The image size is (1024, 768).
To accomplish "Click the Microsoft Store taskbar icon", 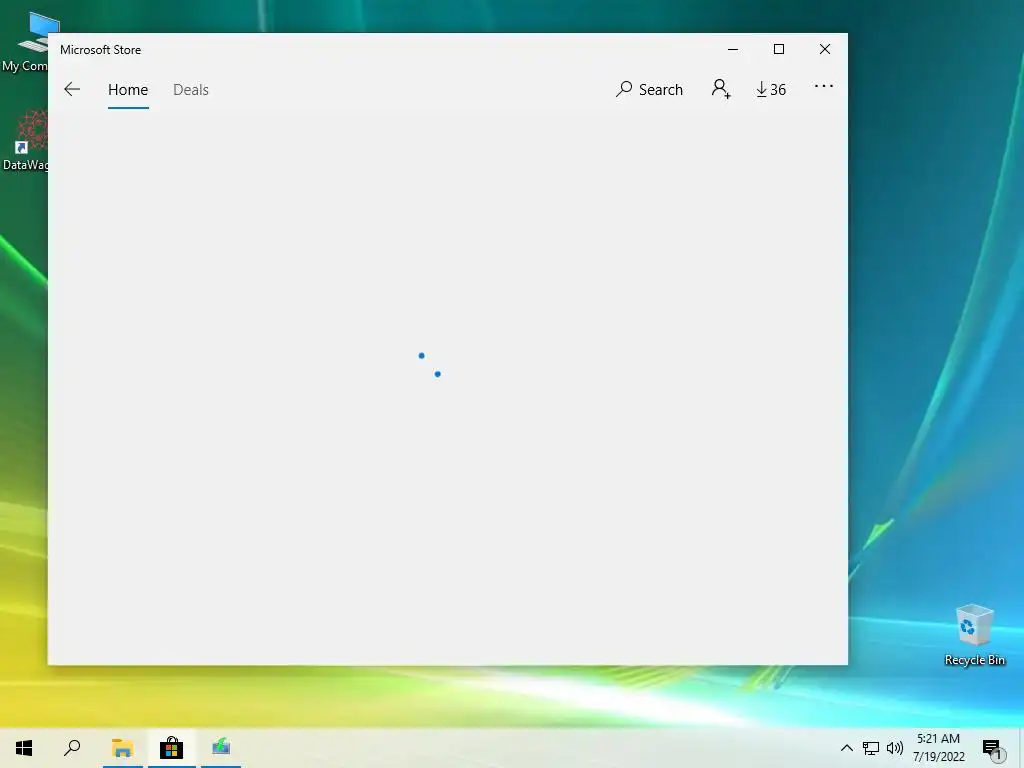I will point(171,748).
